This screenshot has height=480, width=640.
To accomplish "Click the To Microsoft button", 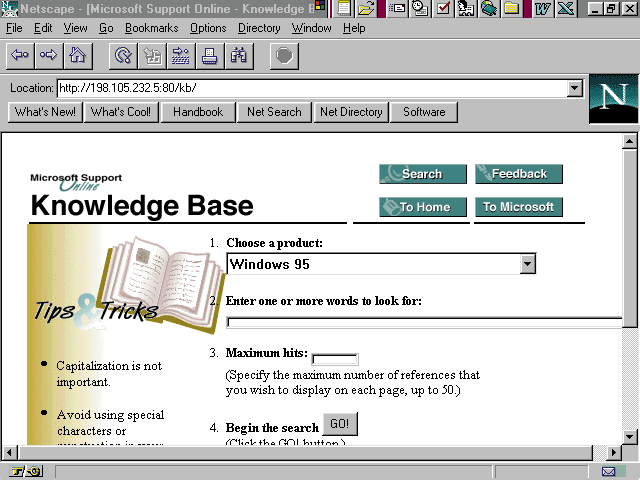I will click(519, 207).
